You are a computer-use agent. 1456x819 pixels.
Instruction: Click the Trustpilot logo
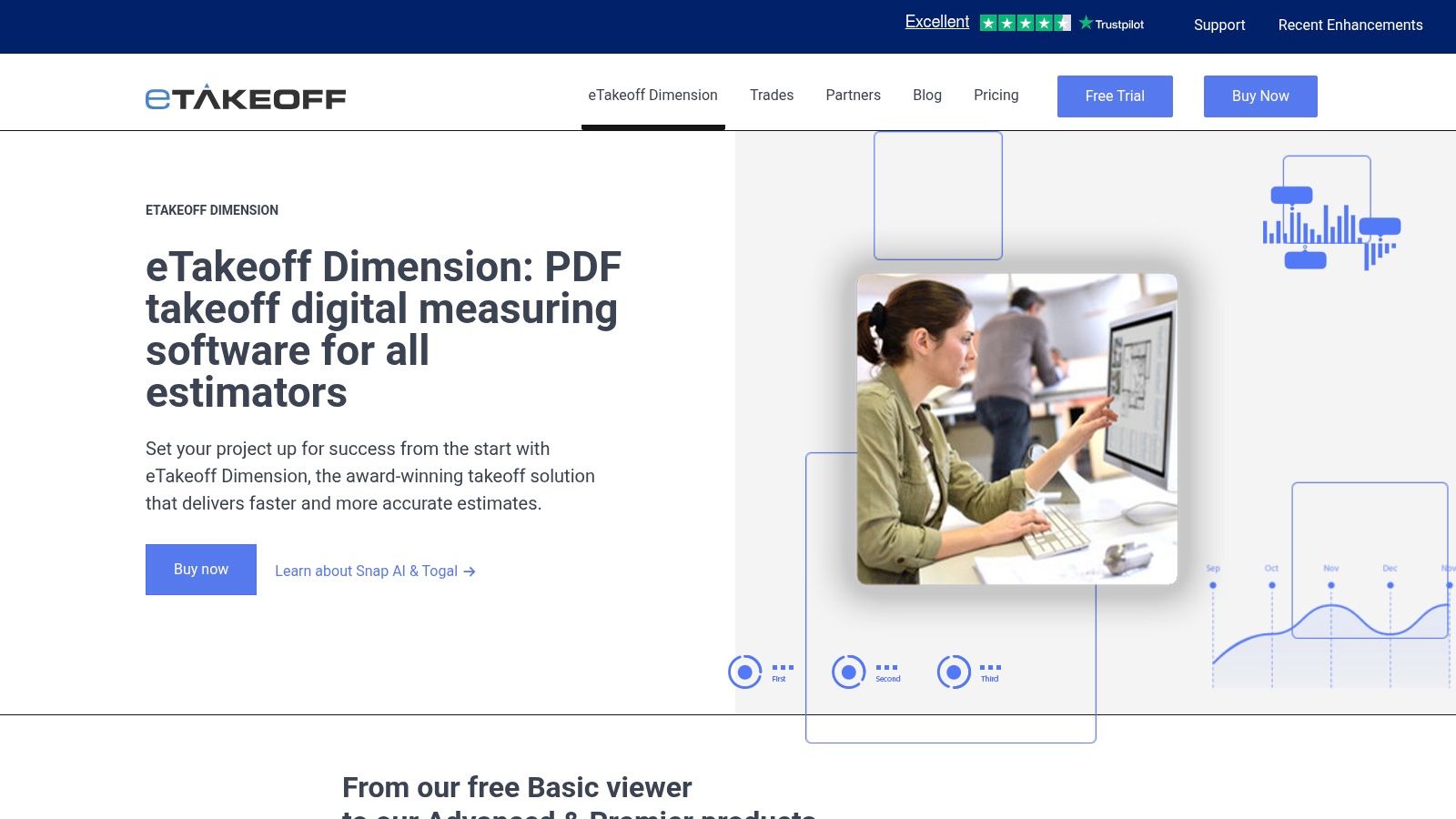[x=1111, y=24]
